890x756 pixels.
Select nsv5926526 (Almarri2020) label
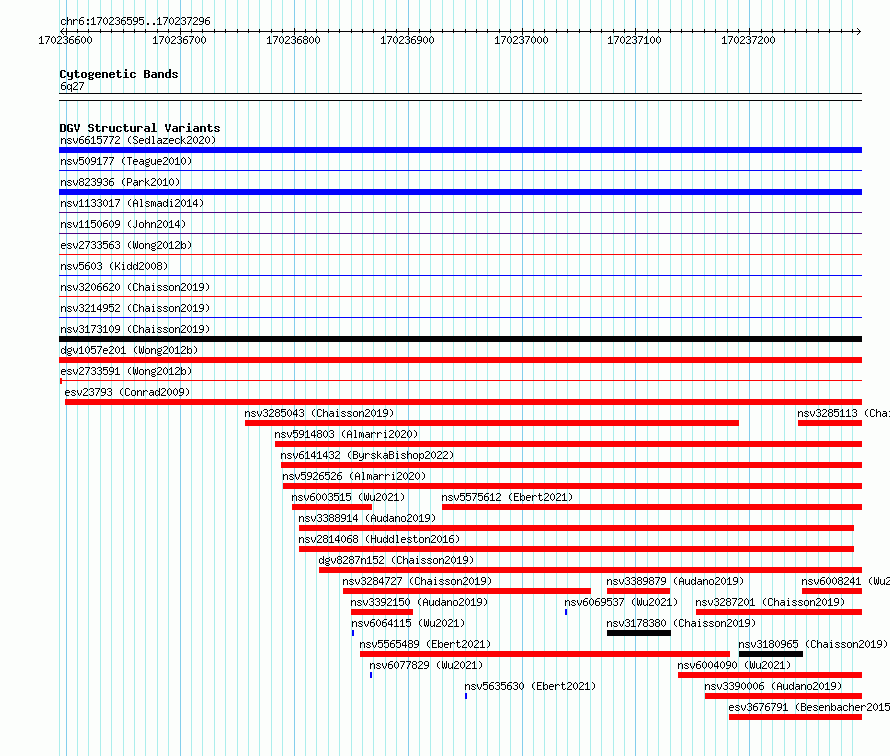coord(354,476)
